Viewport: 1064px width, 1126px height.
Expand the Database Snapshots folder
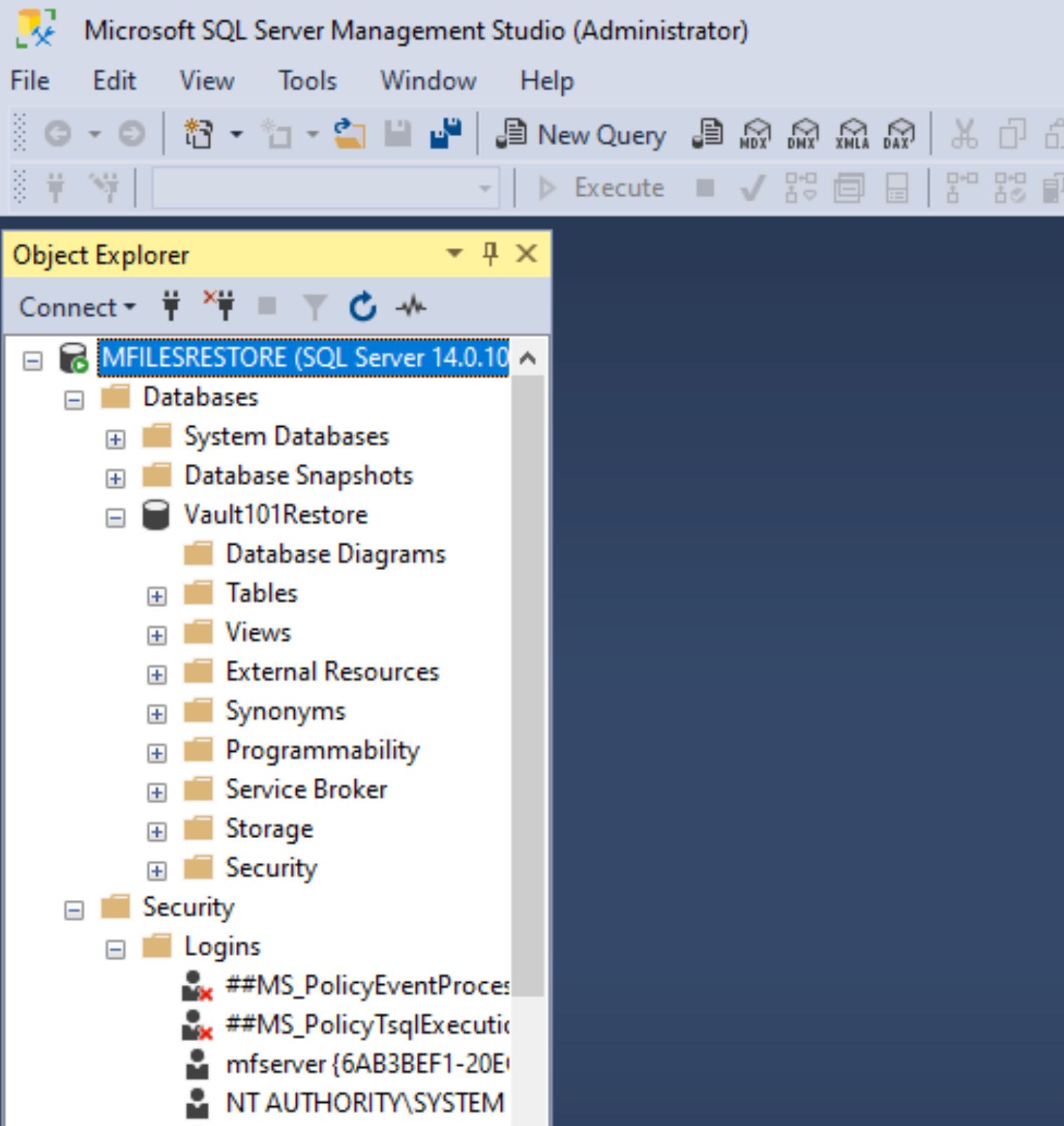tap(116, 479)
